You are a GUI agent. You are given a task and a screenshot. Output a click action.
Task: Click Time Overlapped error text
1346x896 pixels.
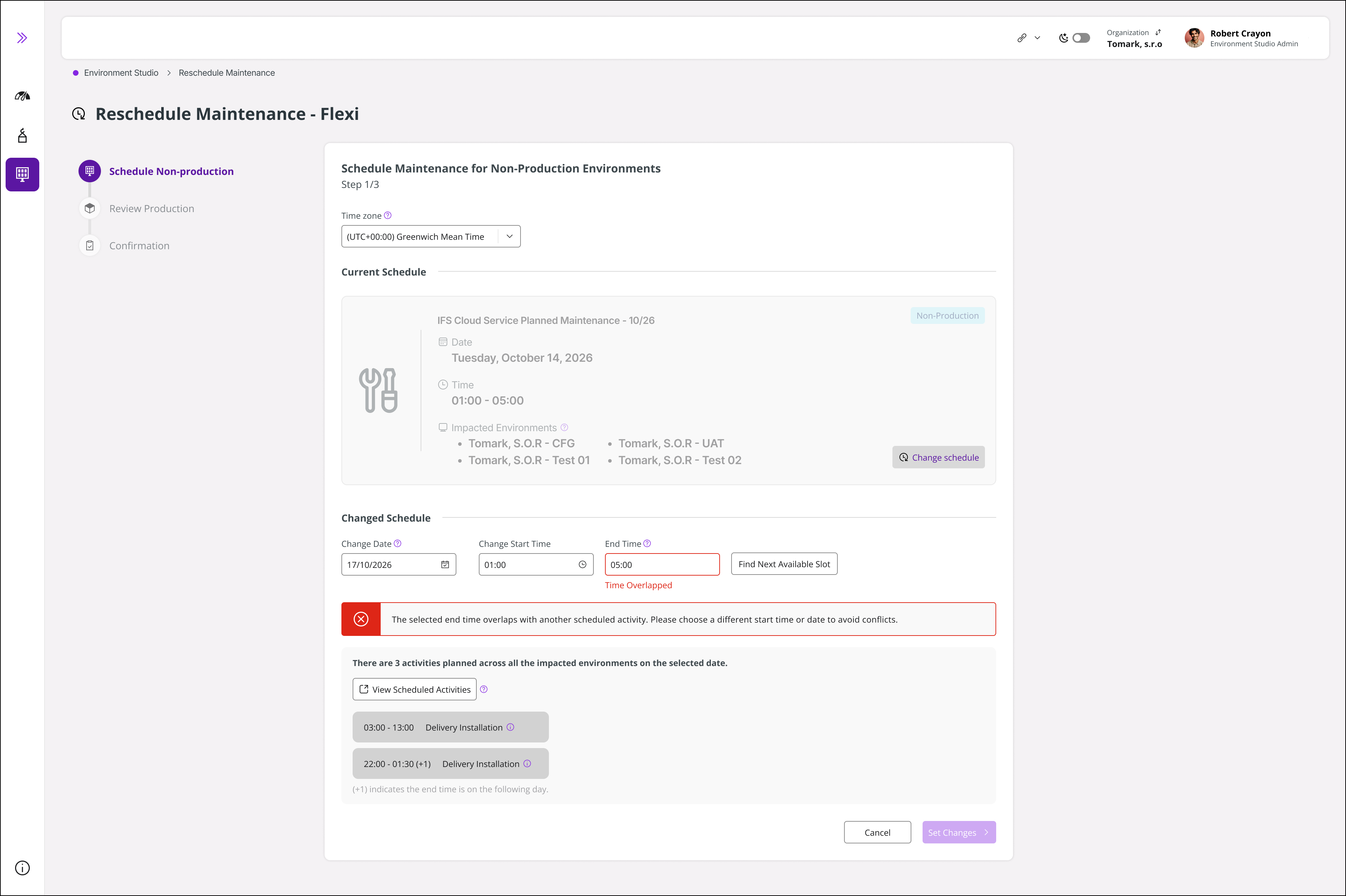pos(639,585)
